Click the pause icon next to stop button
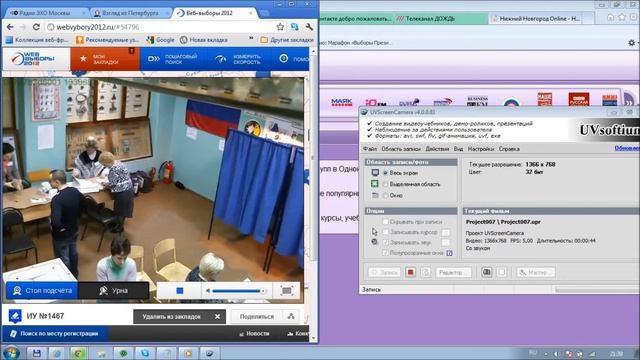 coord(426,272)
